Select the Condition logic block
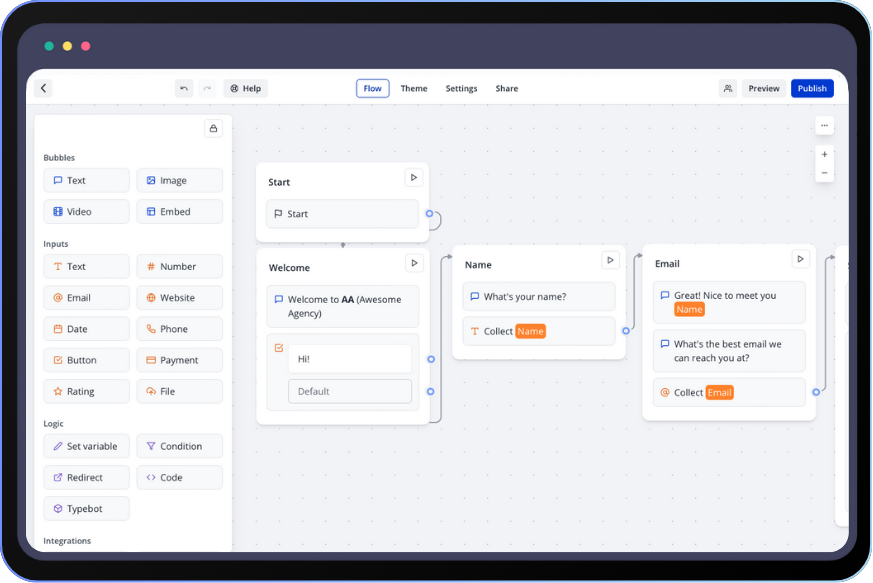Image resolution: width=873 pixels, height=583 pixels. point(180,446)
